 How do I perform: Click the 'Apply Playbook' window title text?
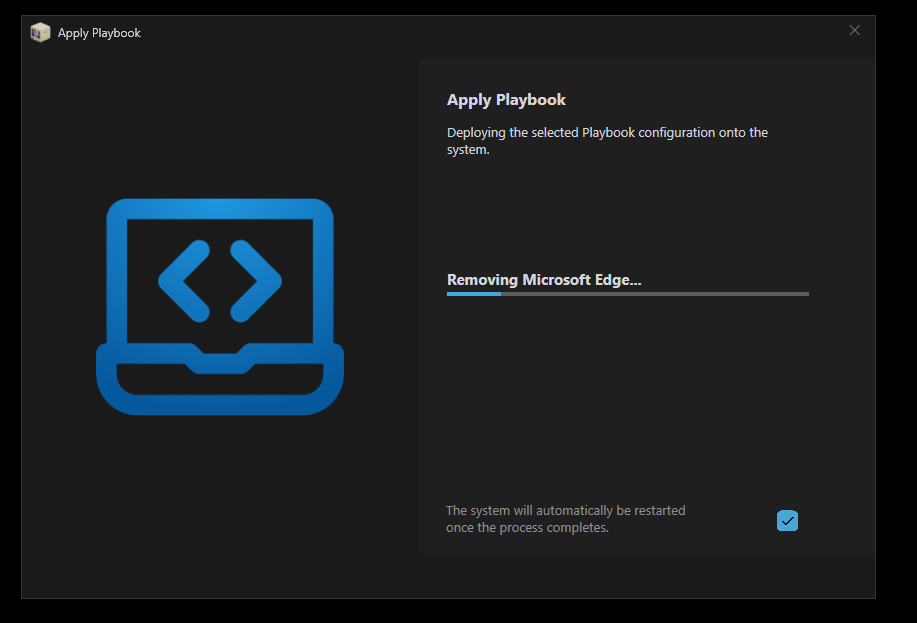click(x=99, y=33)
